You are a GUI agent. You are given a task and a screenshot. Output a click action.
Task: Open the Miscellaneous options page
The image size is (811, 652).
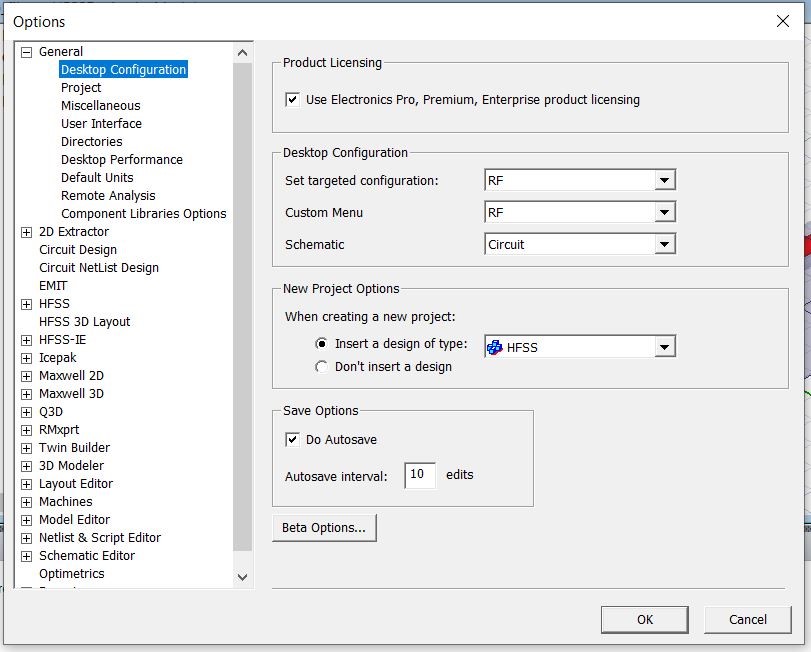point(100,106)
